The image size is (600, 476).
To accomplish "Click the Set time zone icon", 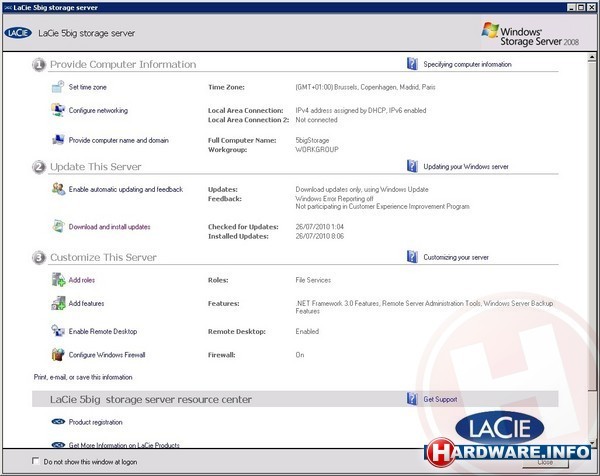I will point(58,87).
